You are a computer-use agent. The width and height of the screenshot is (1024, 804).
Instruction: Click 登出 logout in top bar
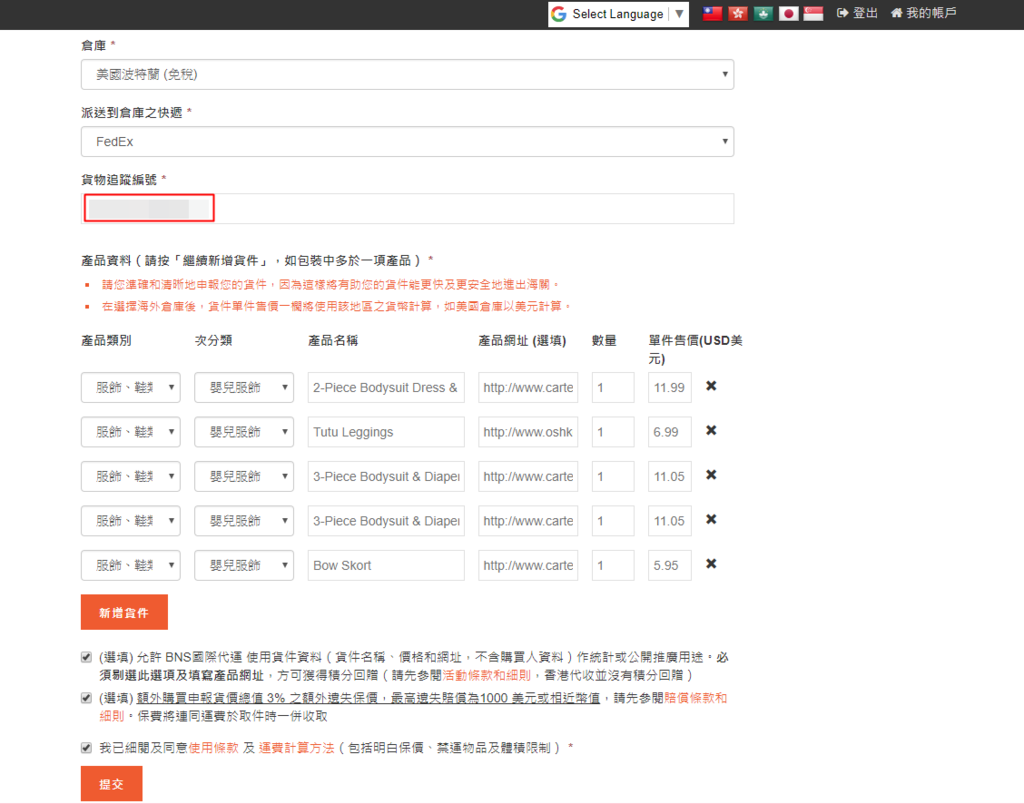point(857,13)
